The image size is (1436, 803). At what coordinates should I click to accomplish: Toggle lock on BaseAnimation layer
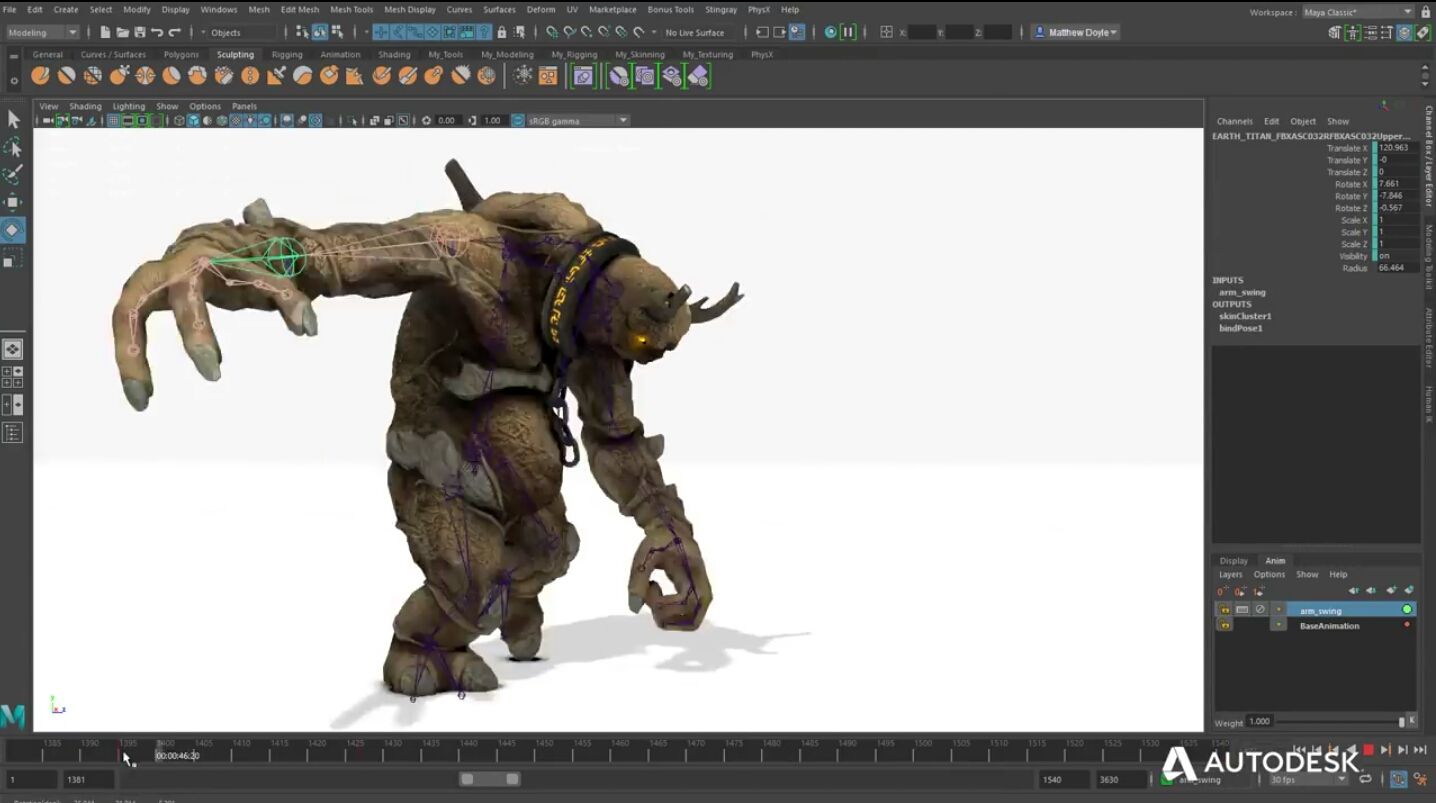click(x=1225, y=626)
